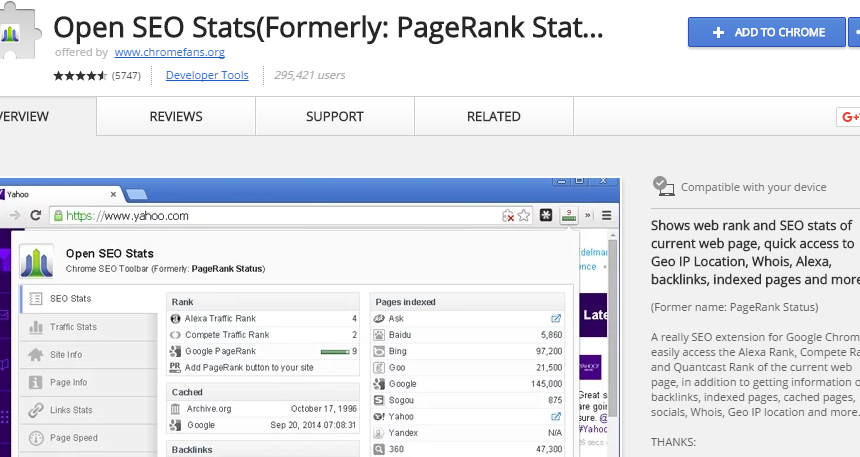Click the black extension icon in the toolbar
The height and width of the screenshot is (457, 860).
coord(546,215)
